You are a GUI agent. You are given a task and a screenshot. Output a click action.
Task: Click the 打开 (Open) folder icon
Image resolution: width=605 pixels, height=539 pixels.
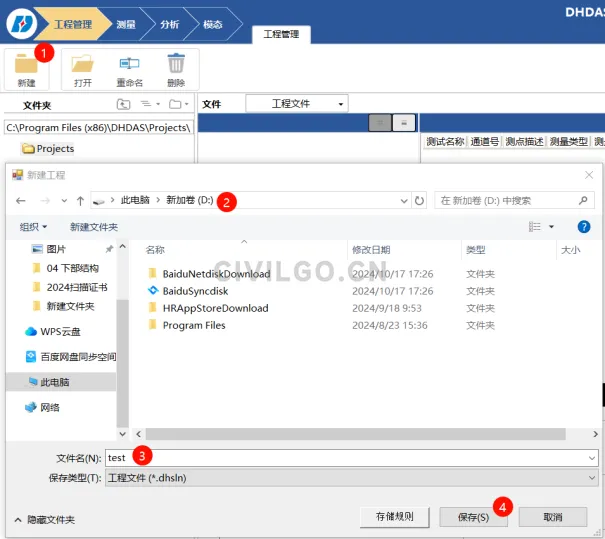tap(83, 66)
